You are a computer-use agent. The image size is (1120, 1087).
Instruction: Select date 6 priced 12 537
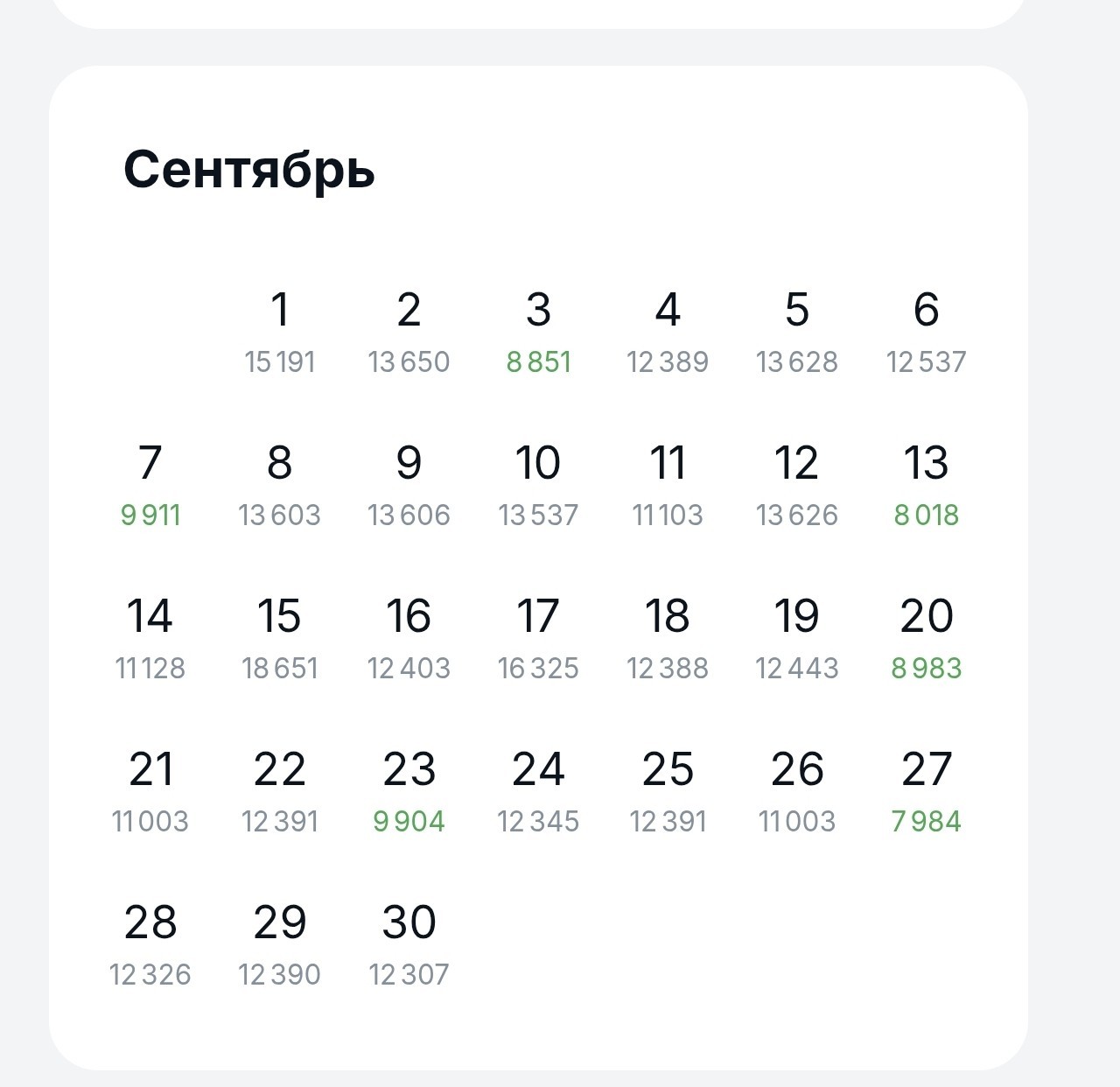(x=926, y=333)
